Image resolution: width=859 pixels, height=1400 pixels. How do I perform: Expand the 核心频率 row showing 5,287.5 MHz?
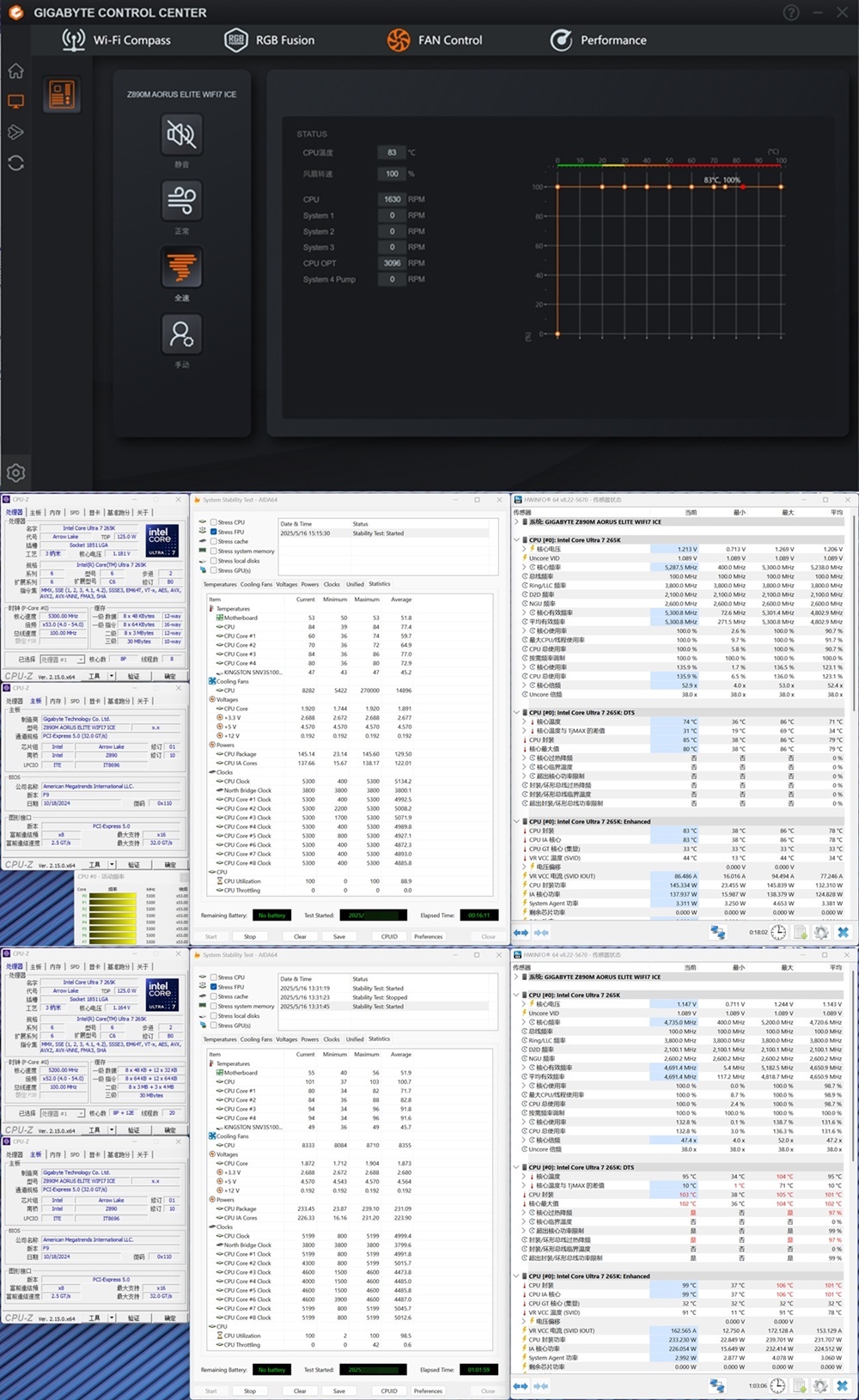click(x=526, y=567)
